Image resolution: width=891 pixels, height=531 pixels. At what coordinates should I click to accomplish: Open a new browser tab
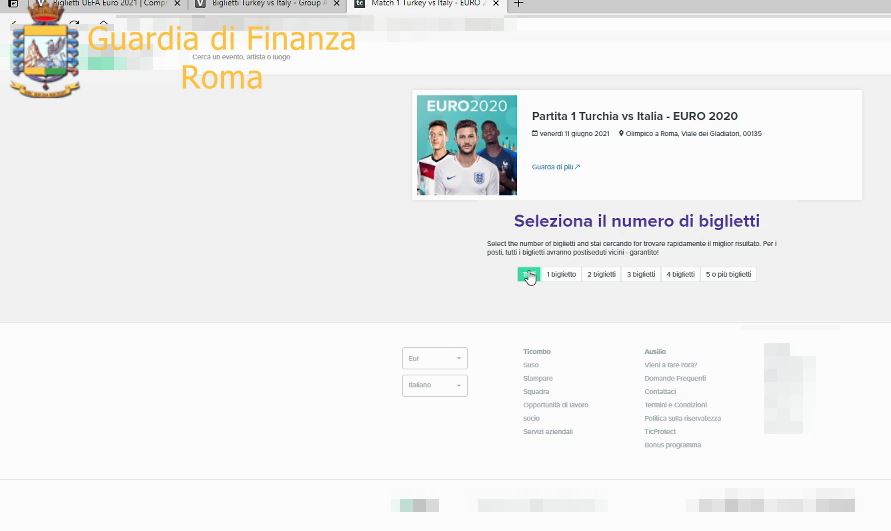(518, 3)
